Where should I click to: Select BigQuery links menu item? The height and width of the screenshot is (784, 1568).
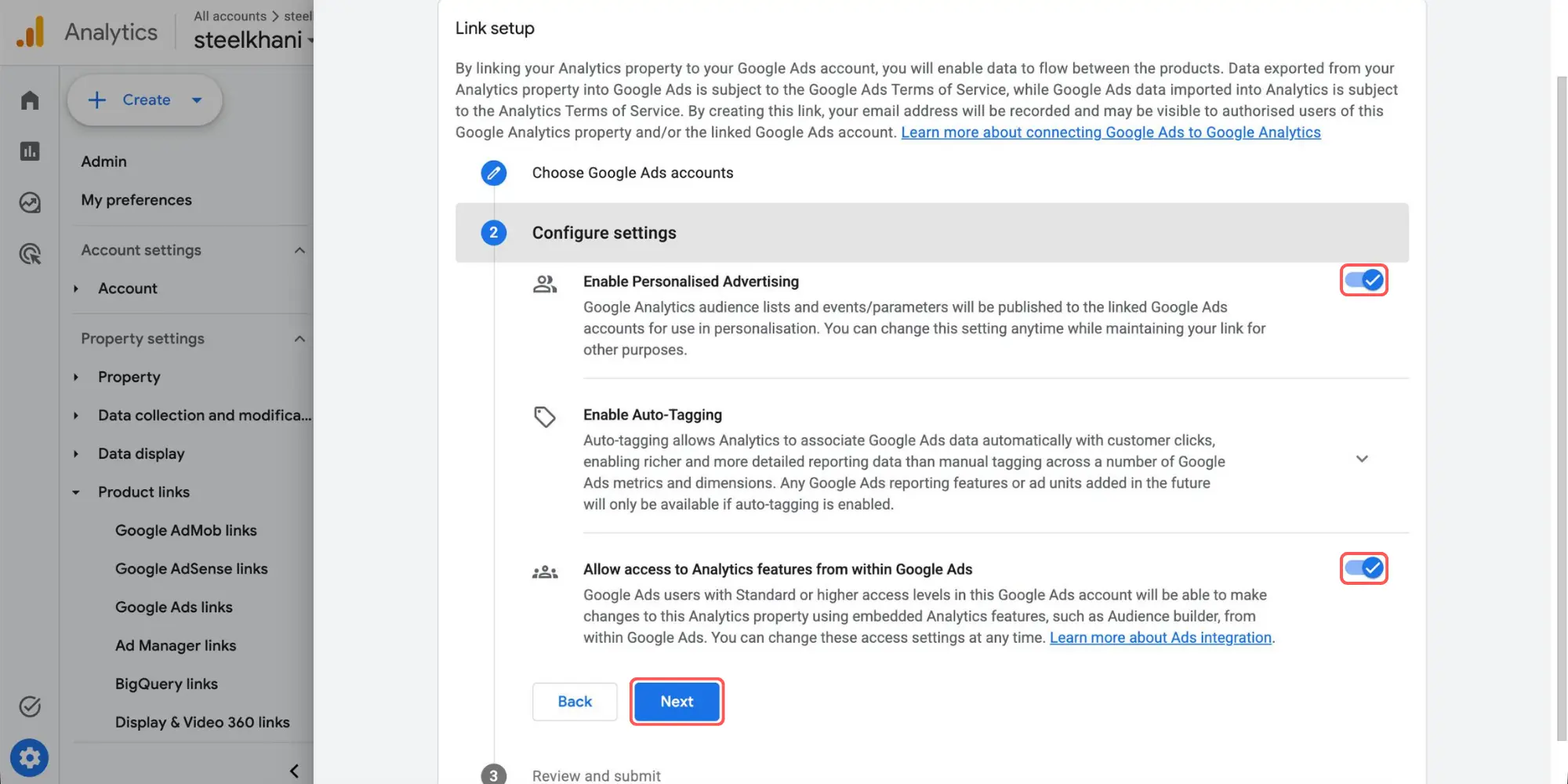coord(166,684)
